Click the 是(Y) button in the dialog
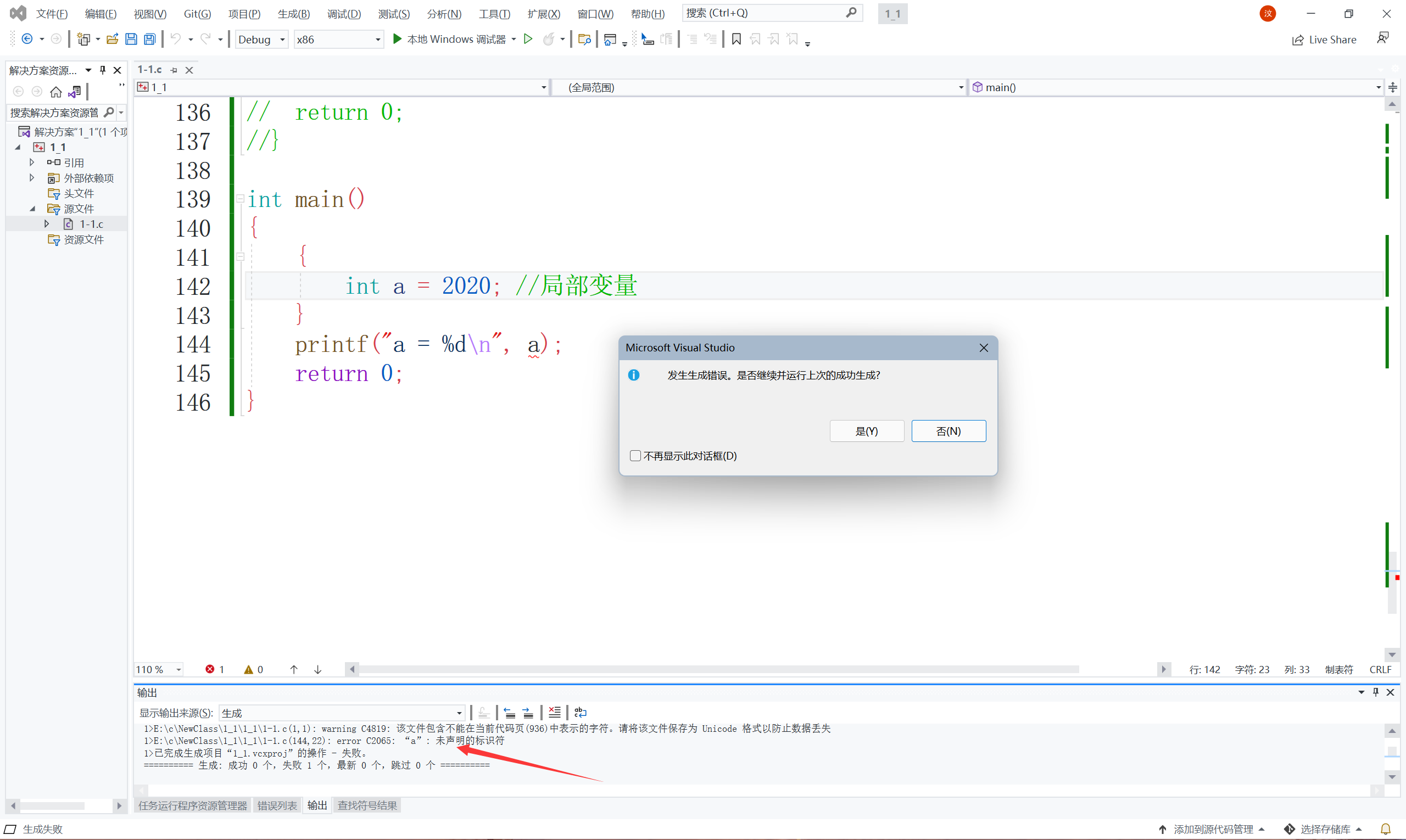 point(866,432)
